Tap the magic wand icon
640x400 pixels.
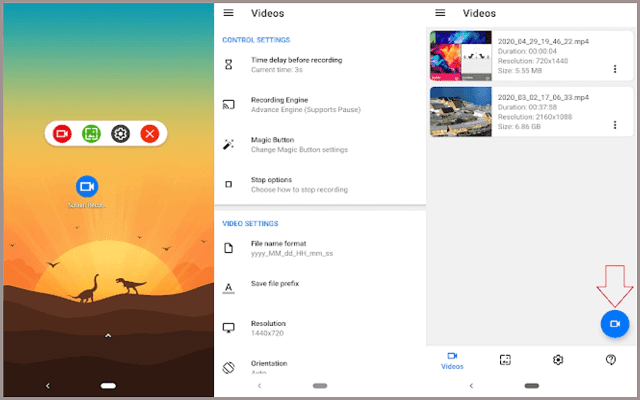[229, 144]
